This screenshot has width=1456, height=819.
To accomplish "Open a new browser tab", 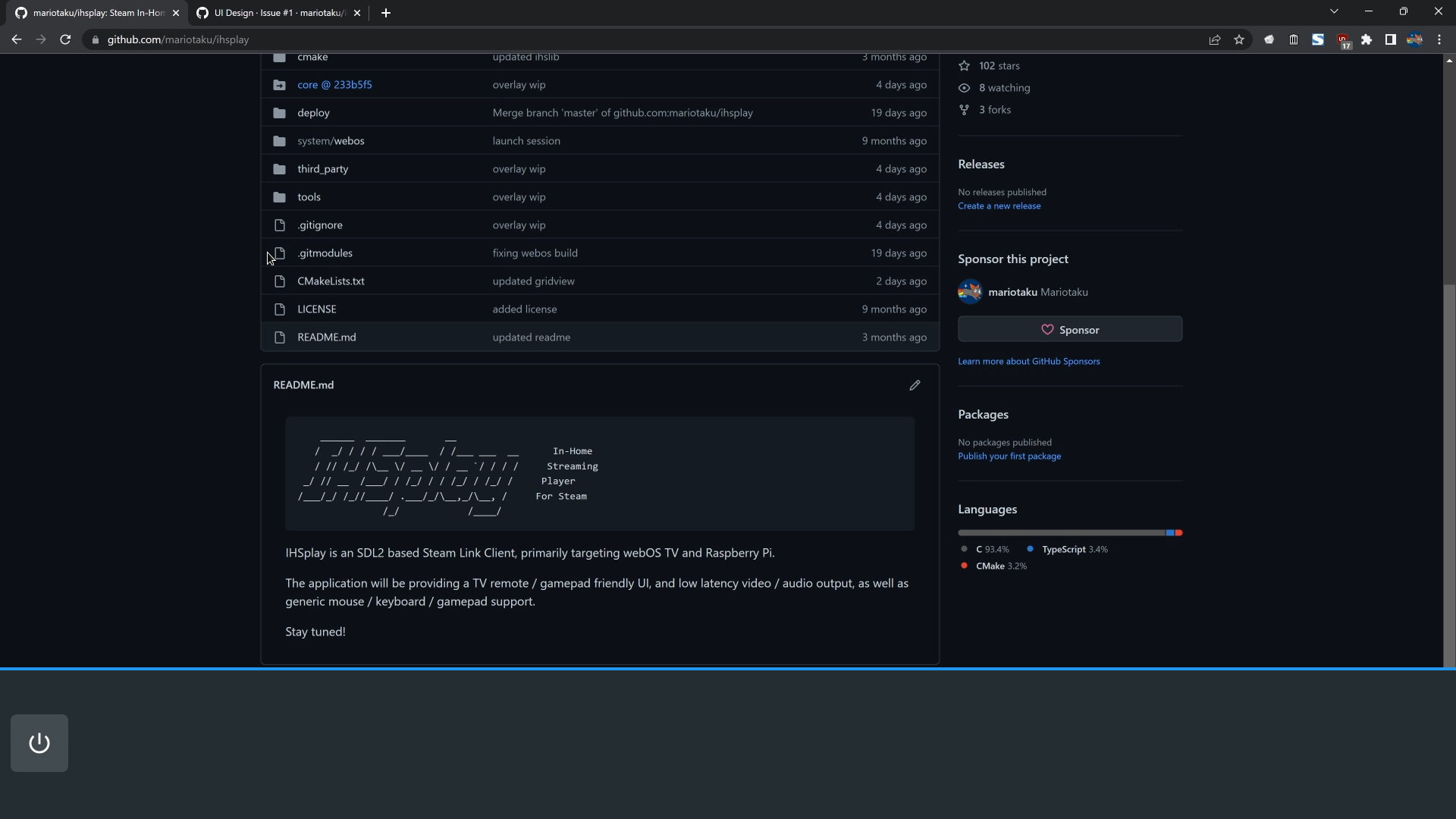I will [x=385, y=13].
